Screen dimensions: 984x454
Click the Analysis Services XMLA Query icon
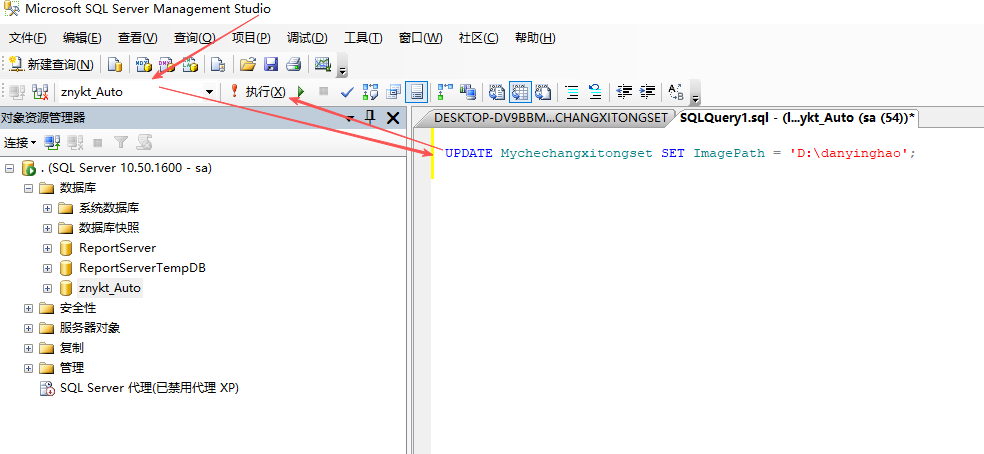coord(191,64)
